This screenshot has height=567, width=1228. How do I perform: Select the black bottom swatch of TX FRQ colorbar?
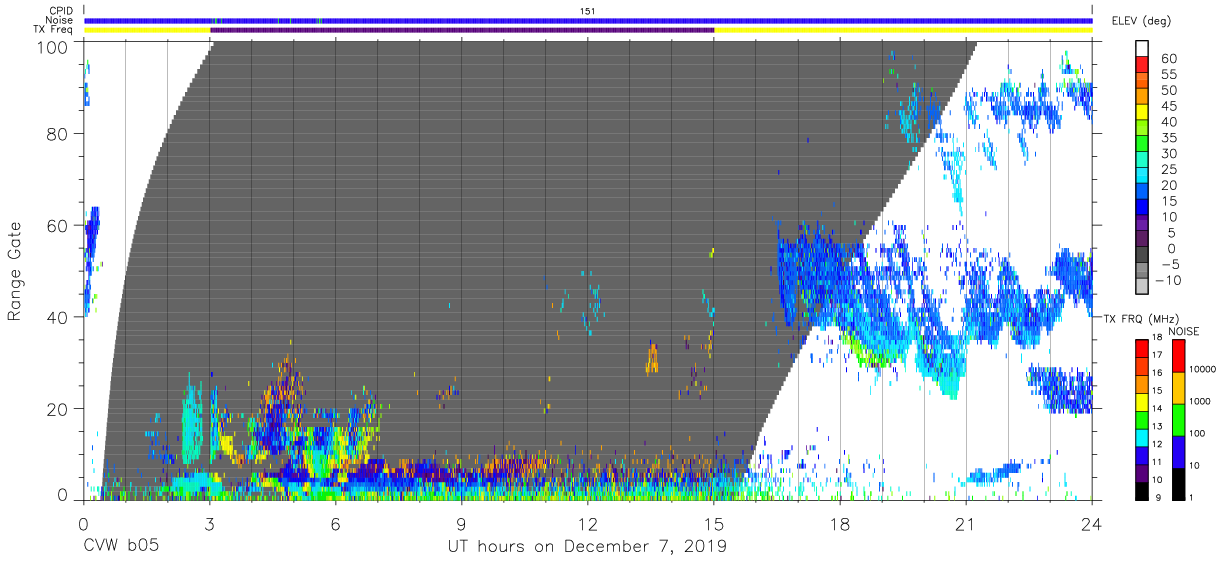coord(1141,491)
